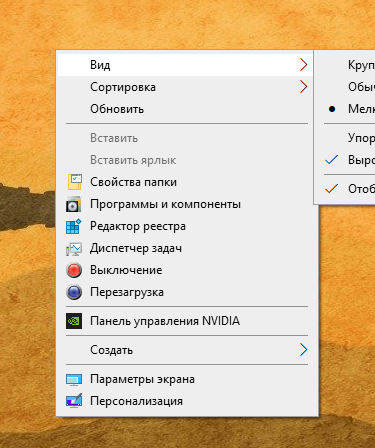Click the blue Перезагрузка icon
Viewport: 375px width, 448px height.
point(74,292)
